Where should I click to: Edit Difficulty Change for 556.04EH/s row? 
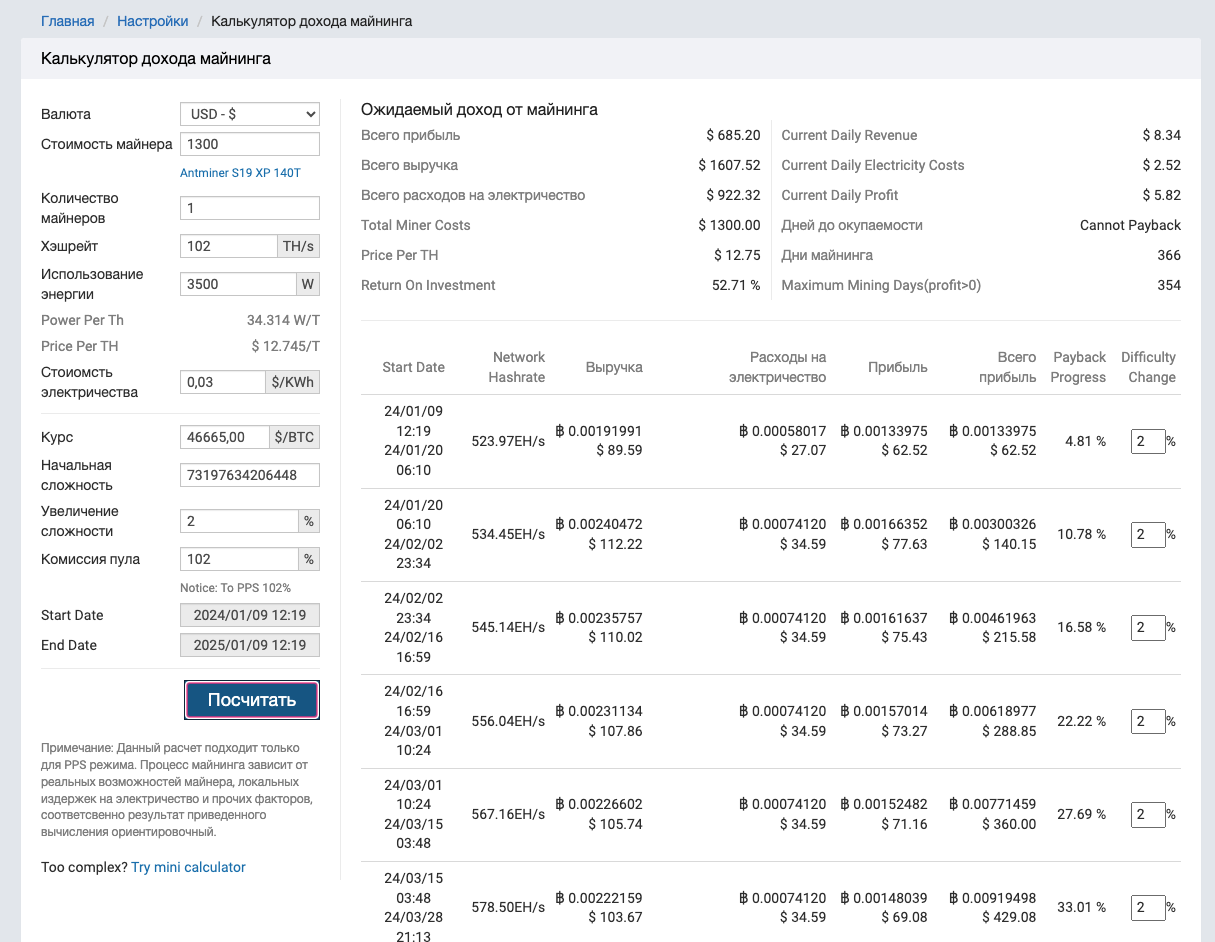point(1147,721)
